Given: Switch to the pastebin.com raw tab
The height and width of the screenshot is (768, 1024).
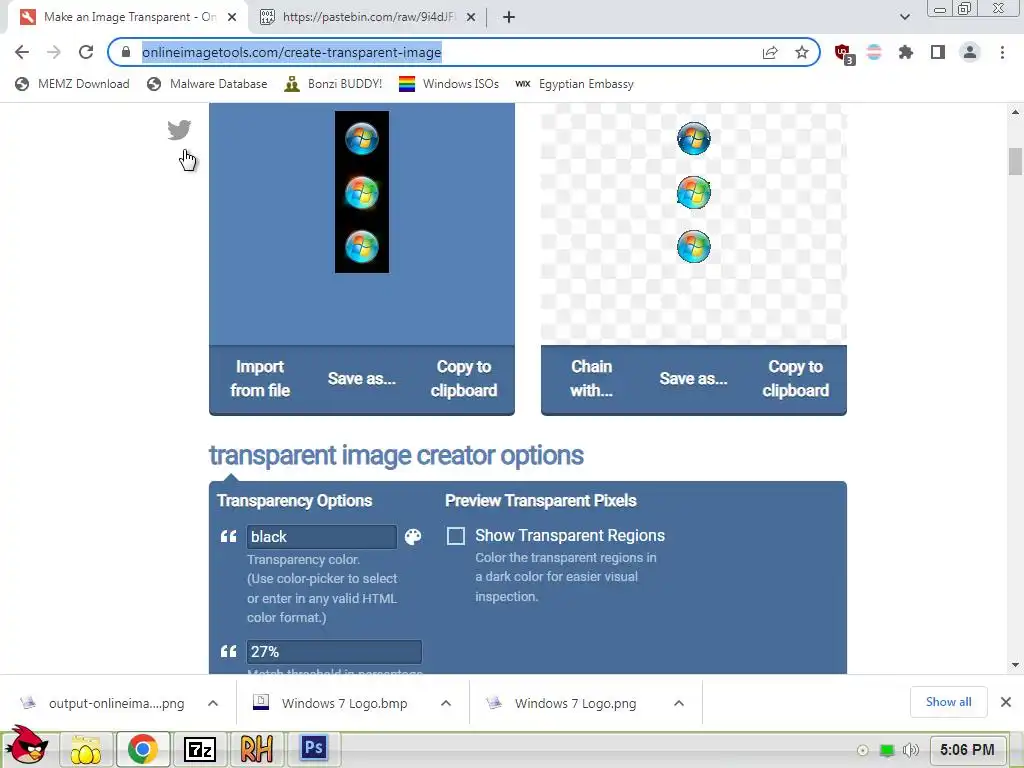Looking at the screenshot, I should (368, 17).
